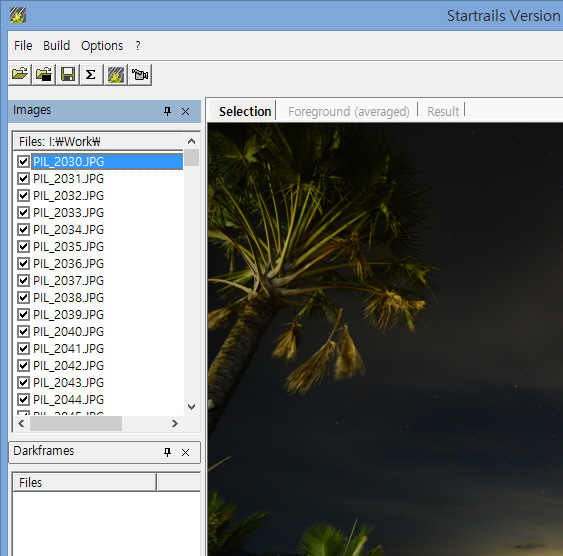
Task: Click the file list scroll up arrow
Action: (191, 141)
